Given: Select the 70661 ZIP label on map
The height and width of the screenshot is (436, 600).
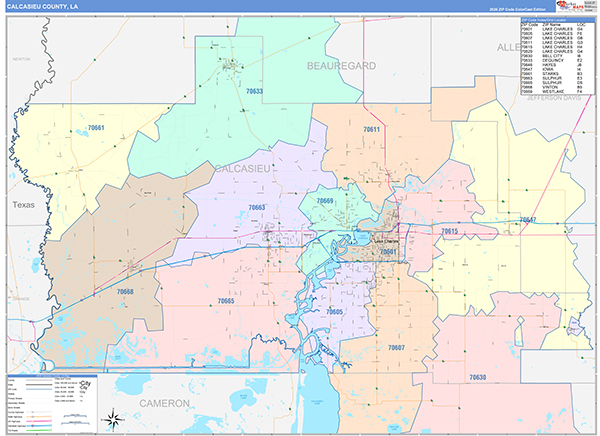Looking at the screenshot, I should (96, 128).
